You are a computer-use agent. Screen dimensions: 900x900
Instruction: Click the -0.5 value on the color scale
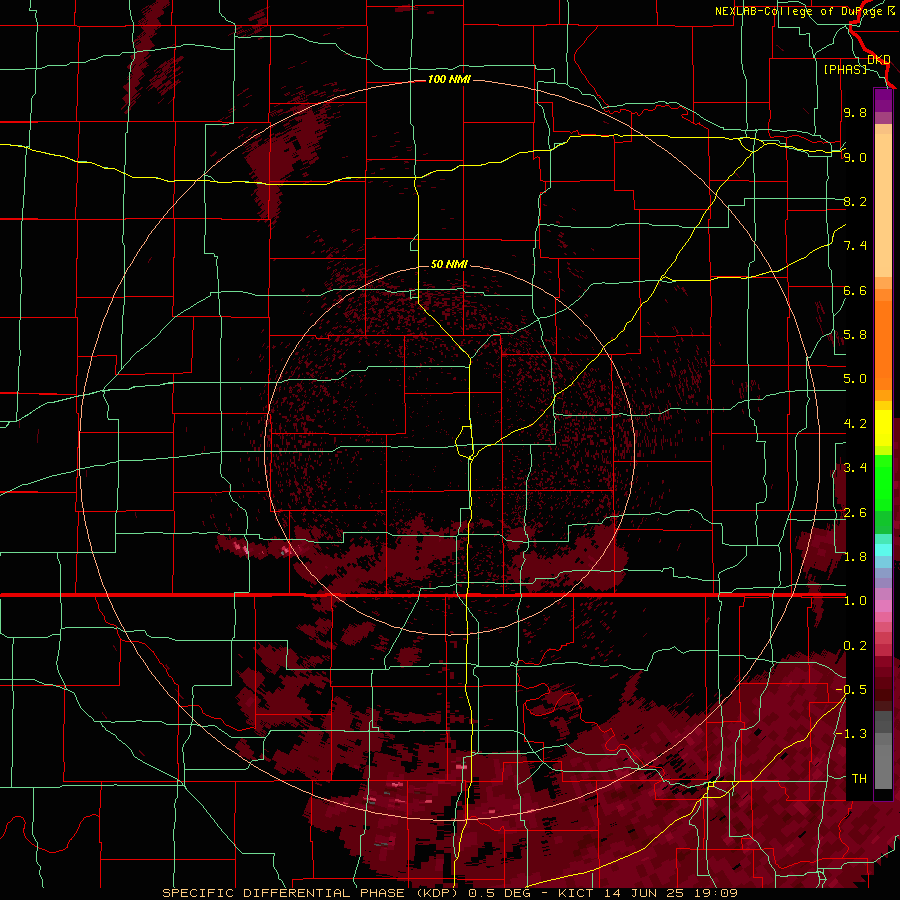pyautogui.click(x=851, y=690)
